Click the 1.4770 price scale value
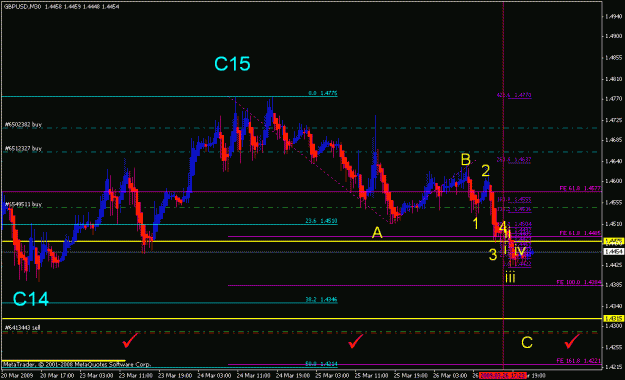This screenshot has height=380, width=625. tap(614, 98)
